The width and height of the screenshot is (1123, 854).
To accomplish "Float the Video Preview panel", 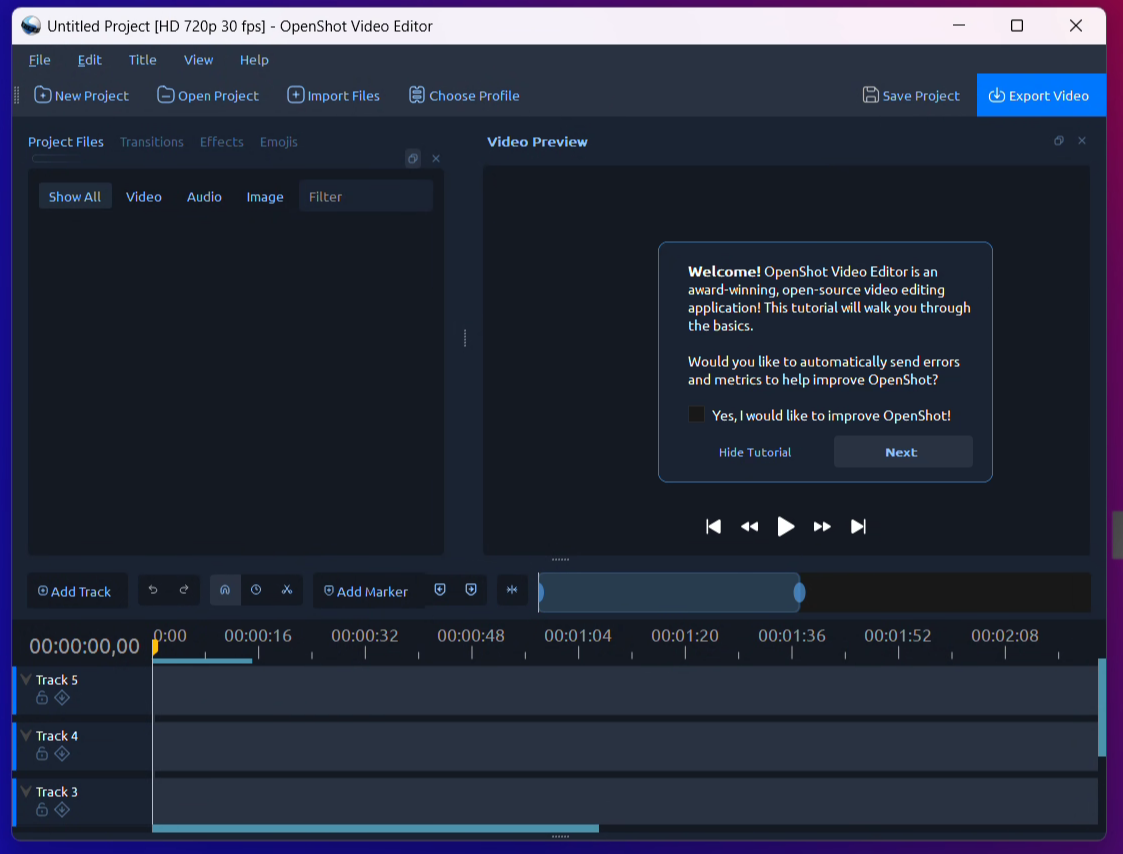I will tap(1059, 141).
